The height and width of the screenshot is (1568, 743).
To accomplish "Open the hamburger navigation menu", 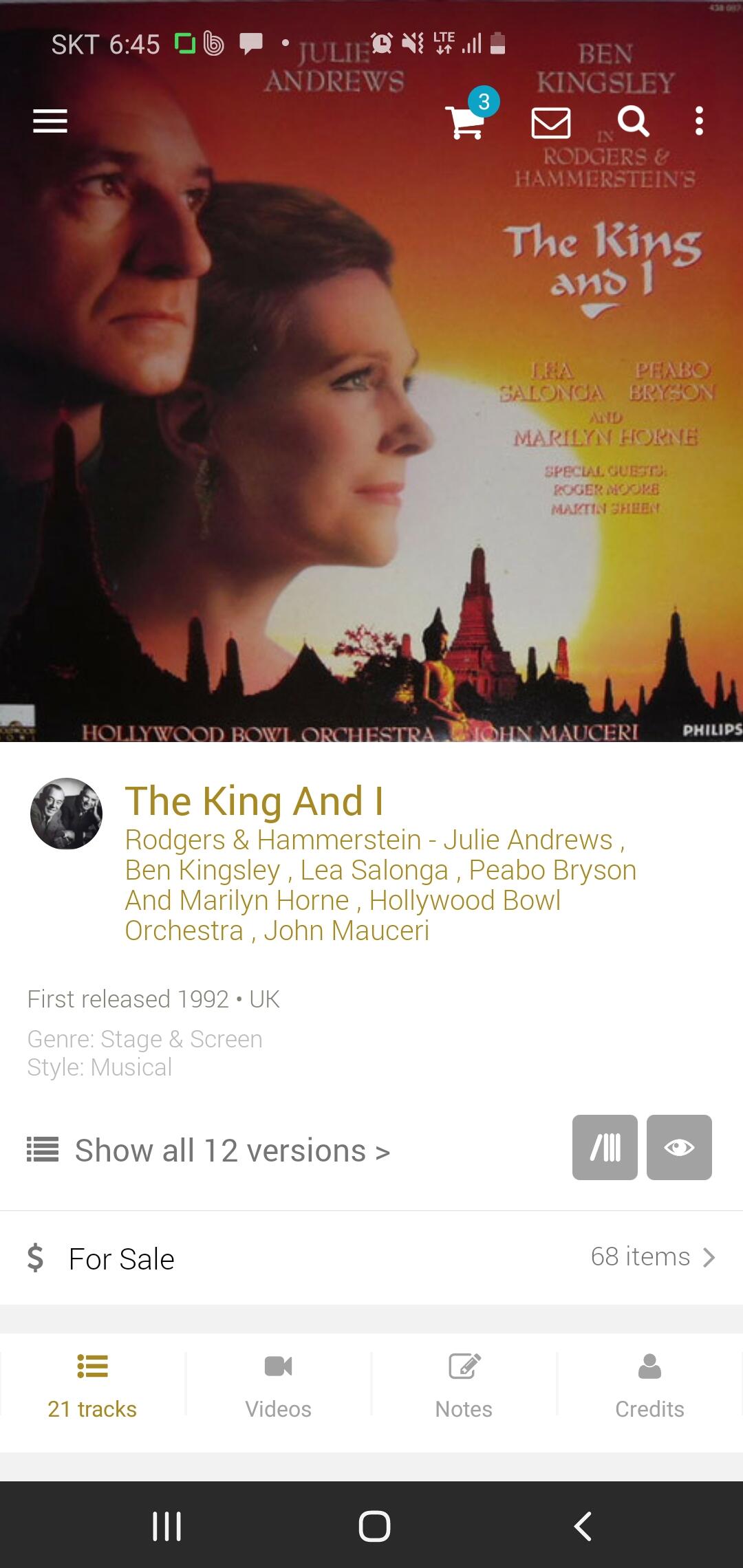I will [50, 122].
